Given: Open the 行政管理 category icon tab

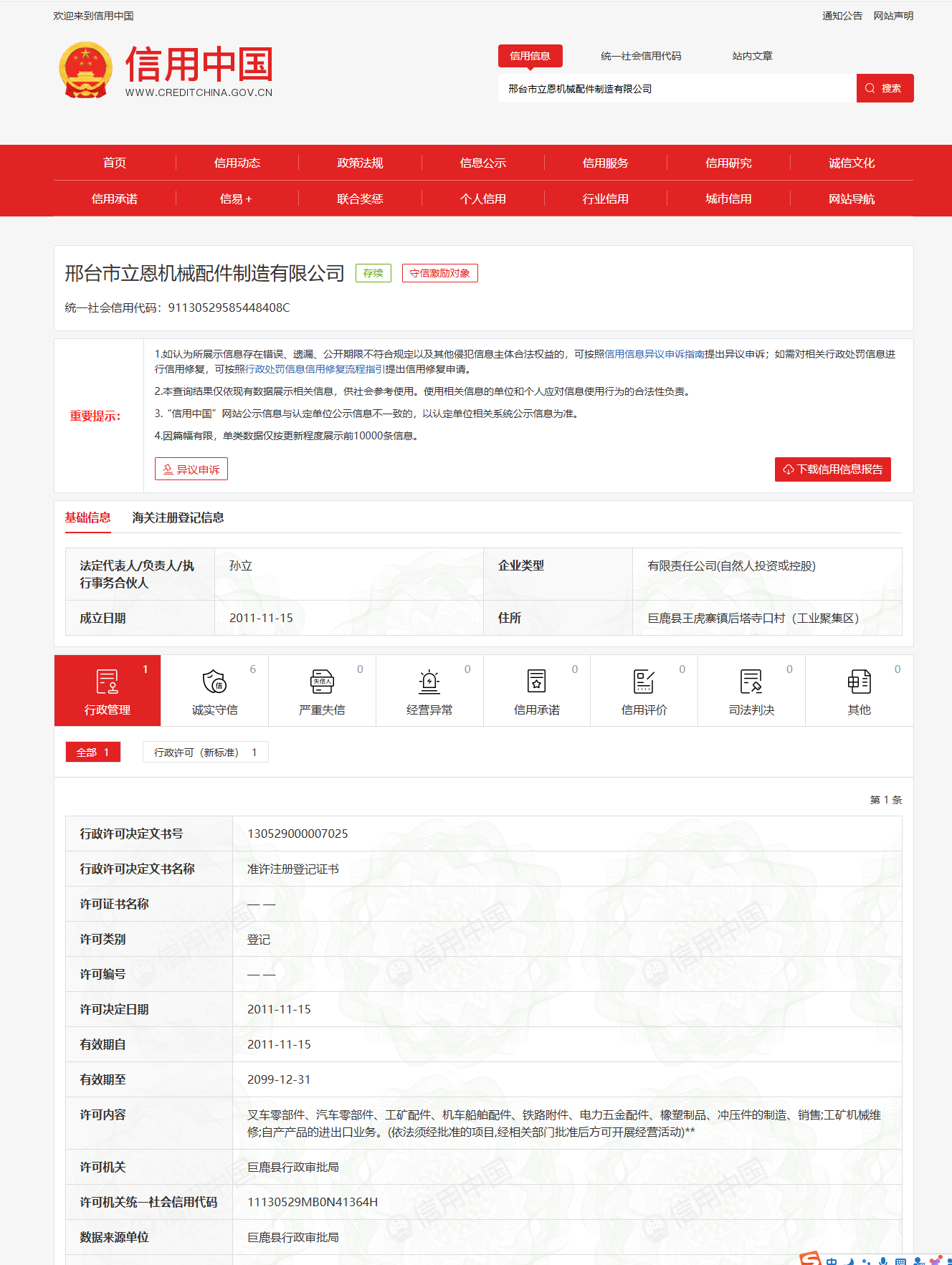Looking at the screenshot, I should pos(108,690).
